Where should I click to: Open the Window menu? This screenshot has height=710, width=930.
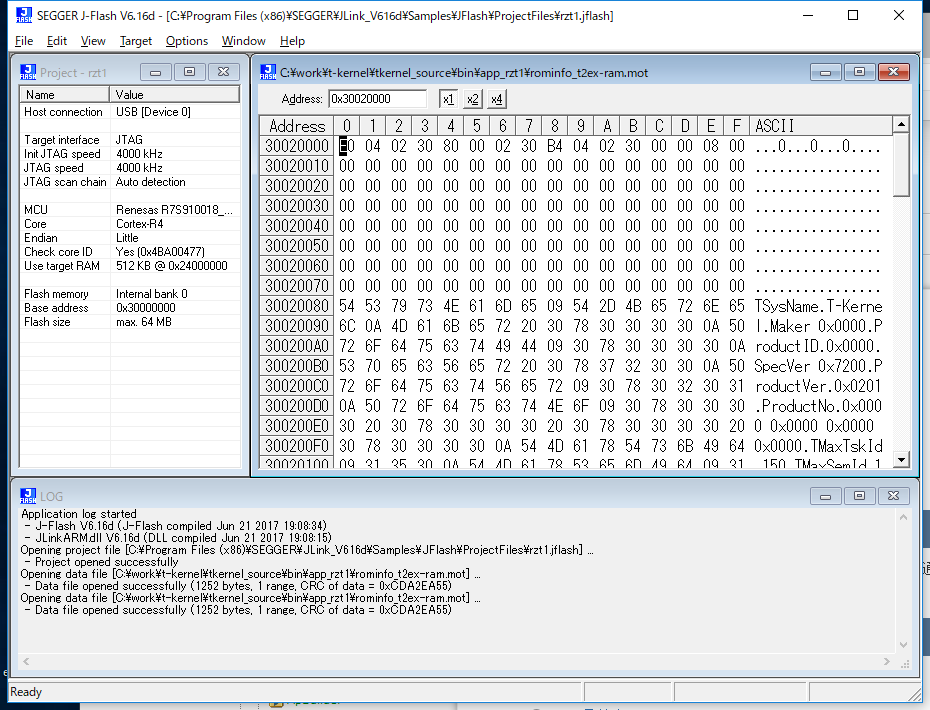pyautogui.click(x=244, y=41)
